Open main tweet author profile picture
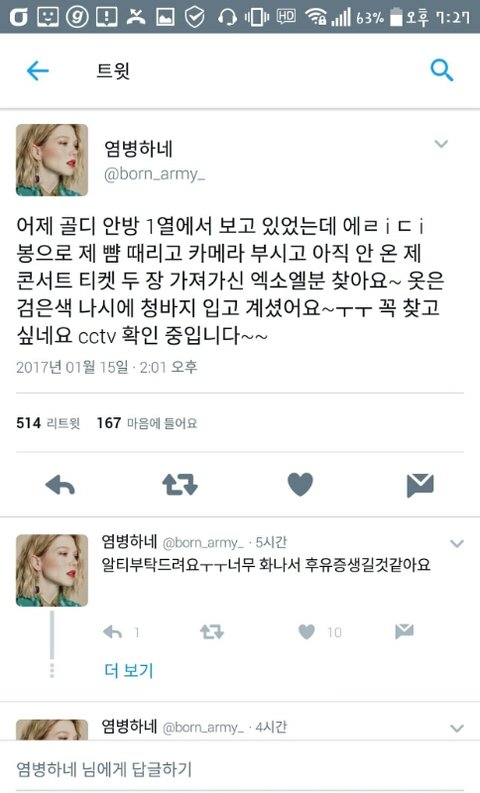The image size is (480, 793). point(52,160)
